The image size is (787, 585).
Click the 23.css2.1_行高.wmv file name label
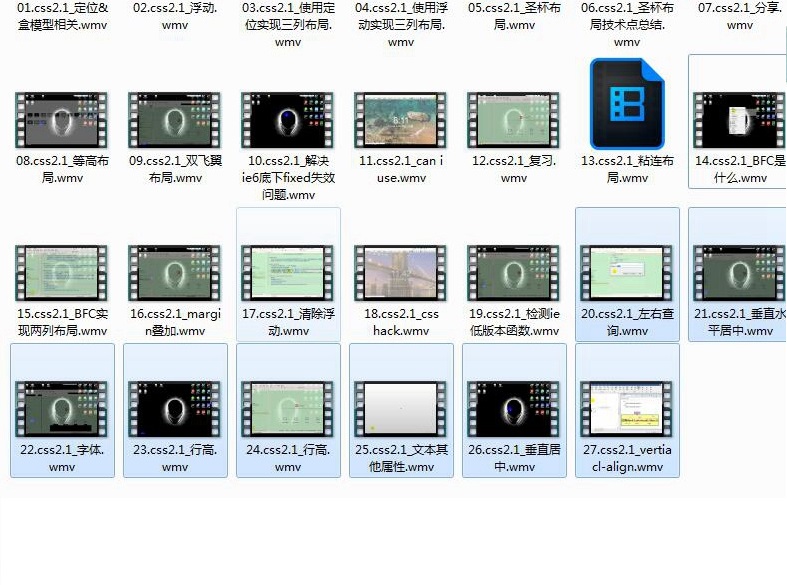175,458
